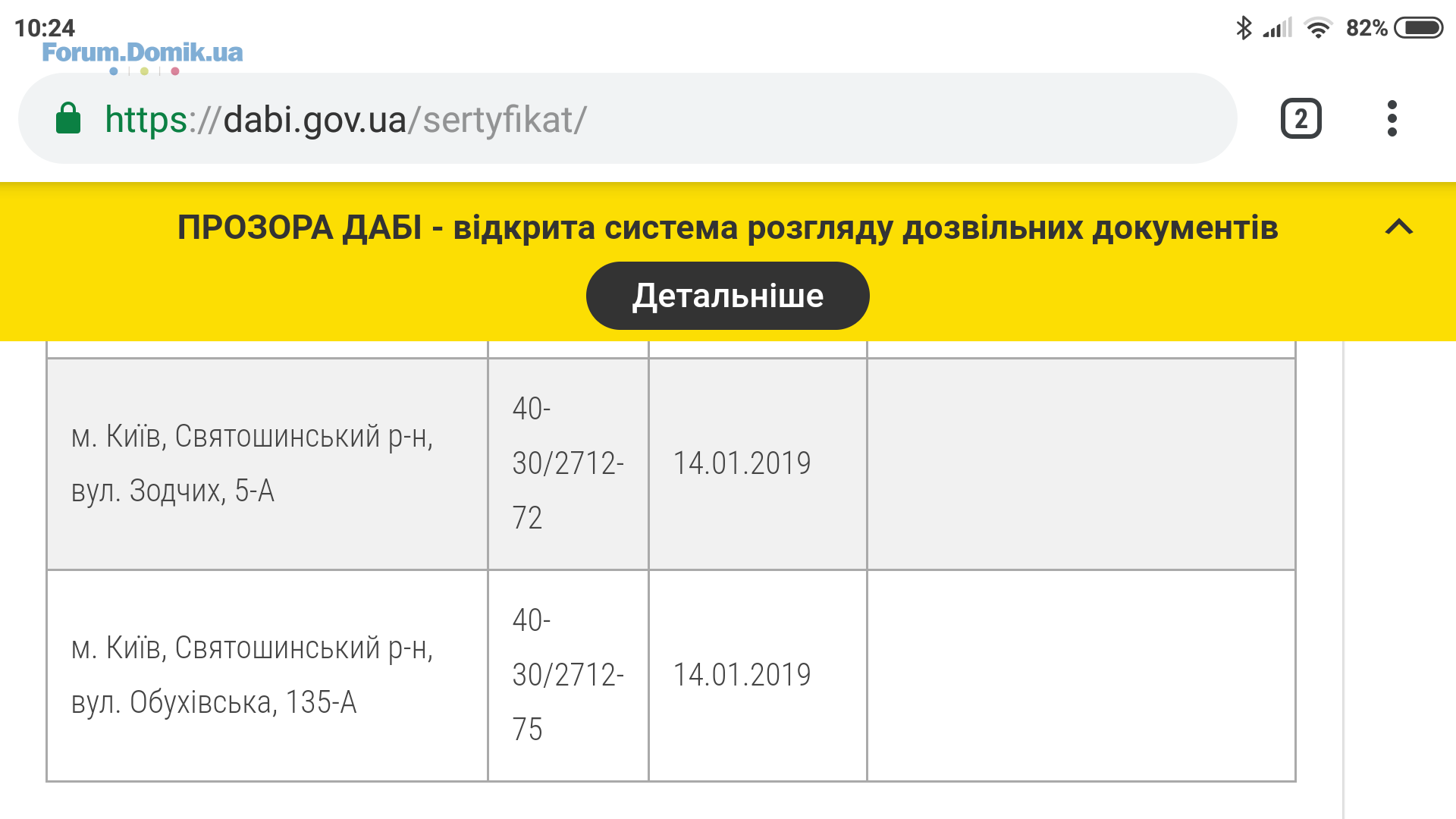
Task: Tap the green secure padlock icon
Action: coord(68,118)
